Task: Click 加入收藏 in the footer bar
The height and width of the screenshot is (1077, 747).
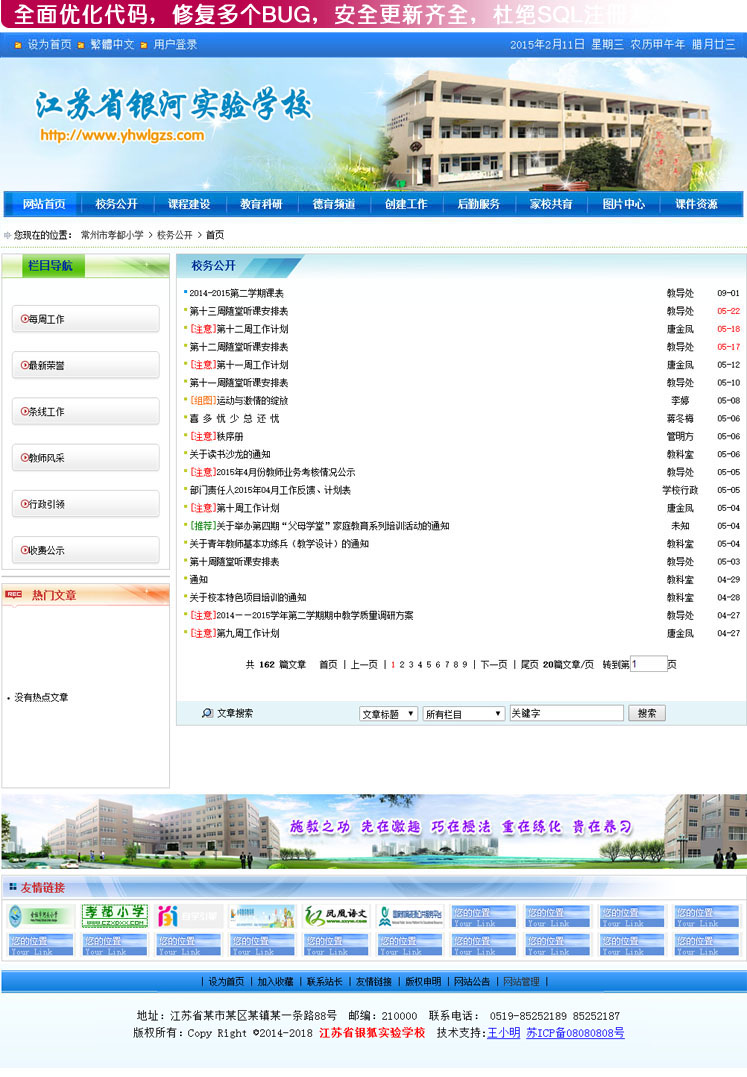Action: click(x=275, y=982)
